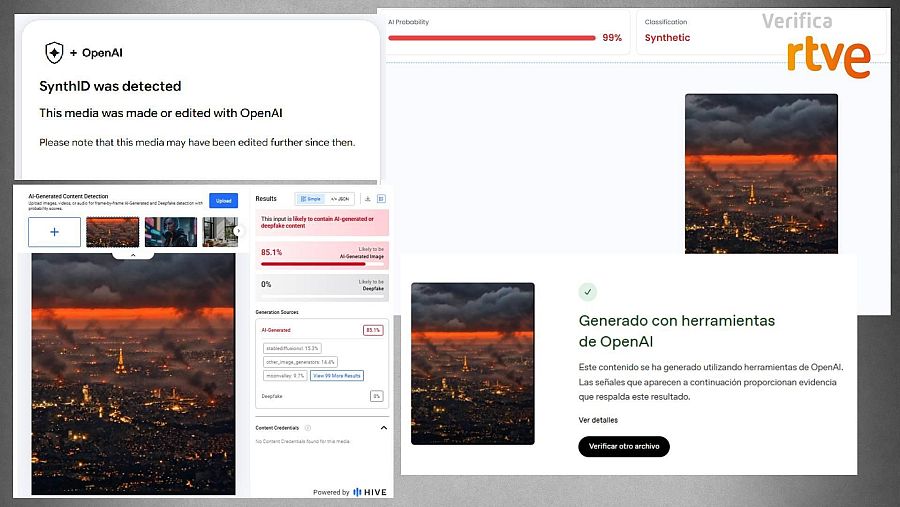The height and width of the screenshot is (507, 900).
Task: Click the 99% value beside the AI Probability bar
Action: pyautogui.click(x=612, y=38)
